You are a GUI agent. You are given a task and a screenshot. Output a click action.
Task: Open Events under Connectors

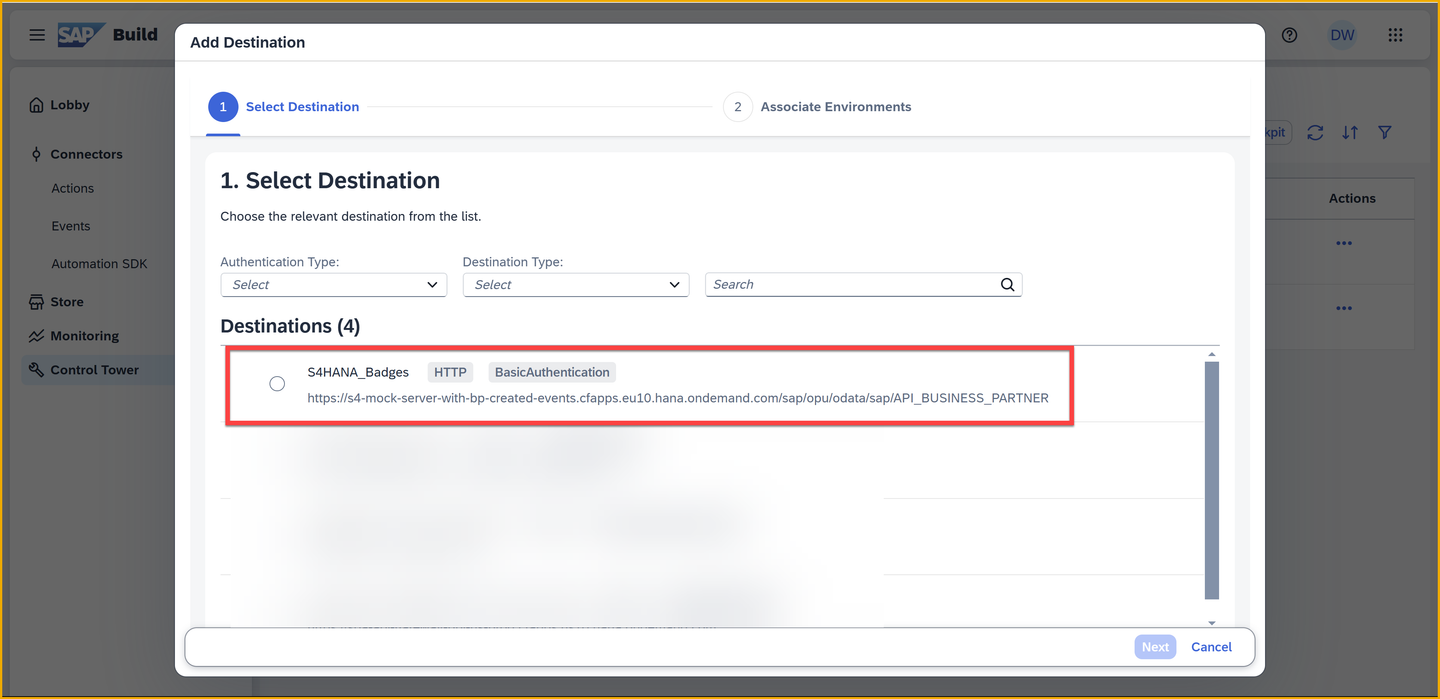[x=71, y=226]
